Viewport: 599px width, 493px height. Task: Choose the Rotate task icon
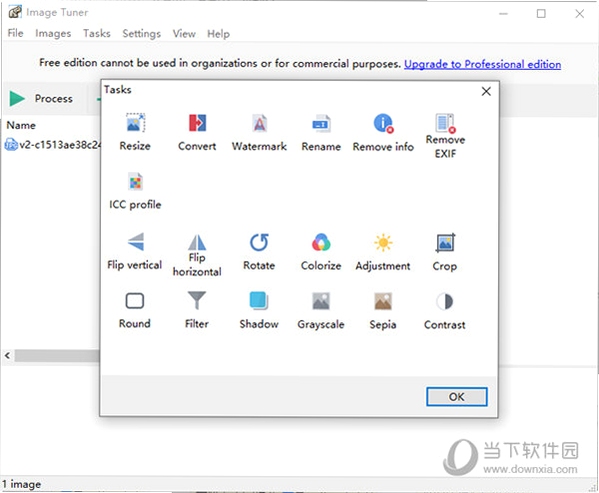tap(259, 242)
